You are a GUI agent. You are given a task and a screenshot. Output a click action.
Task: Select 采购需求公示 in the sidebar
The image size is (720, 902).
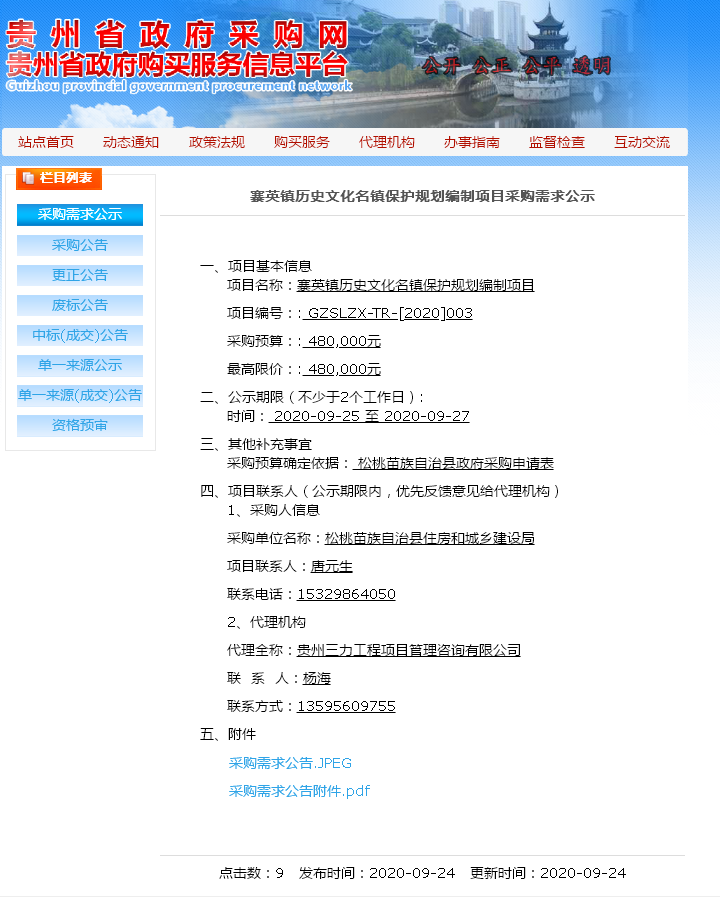tap(80, 215)
